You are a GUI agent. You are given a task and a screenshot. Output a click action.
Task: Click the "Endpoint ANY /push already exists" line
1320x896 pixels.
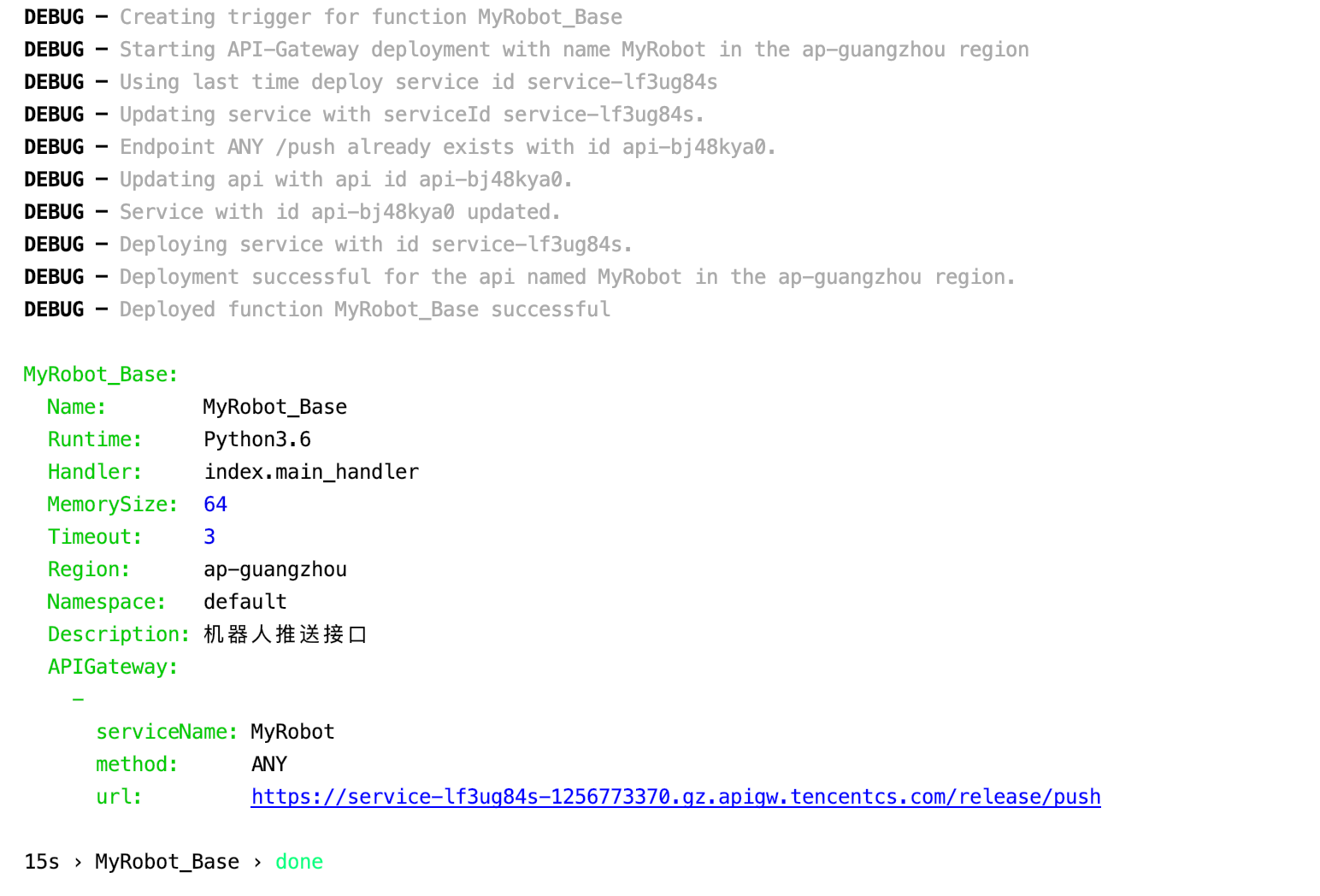[447, 147]
